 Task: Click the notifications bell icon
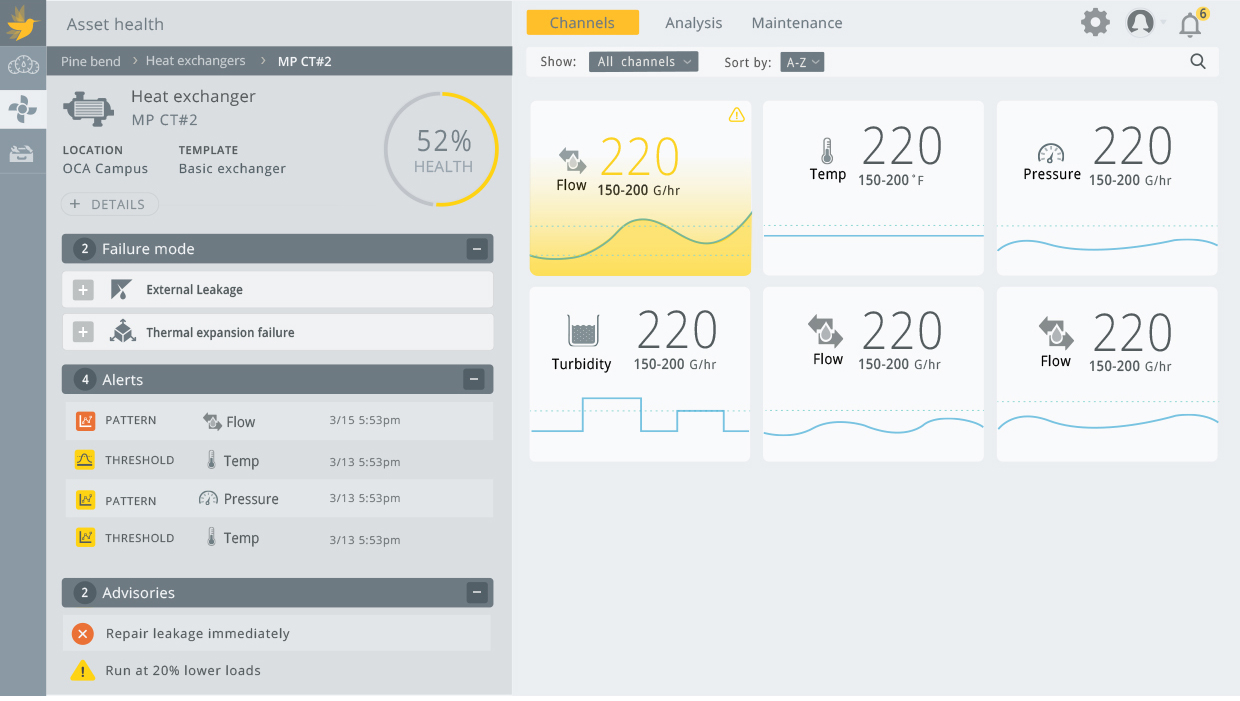point(1189,23)
